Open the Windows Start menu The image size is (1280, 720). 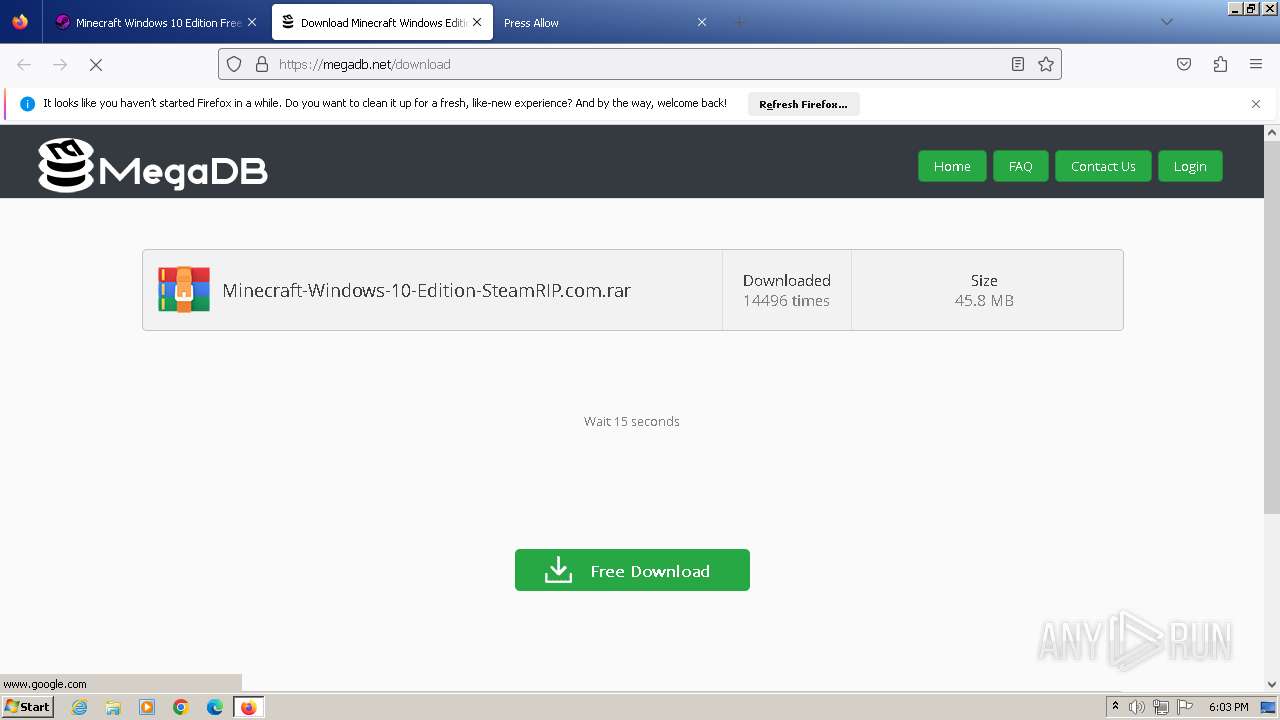tap(27, 706)
